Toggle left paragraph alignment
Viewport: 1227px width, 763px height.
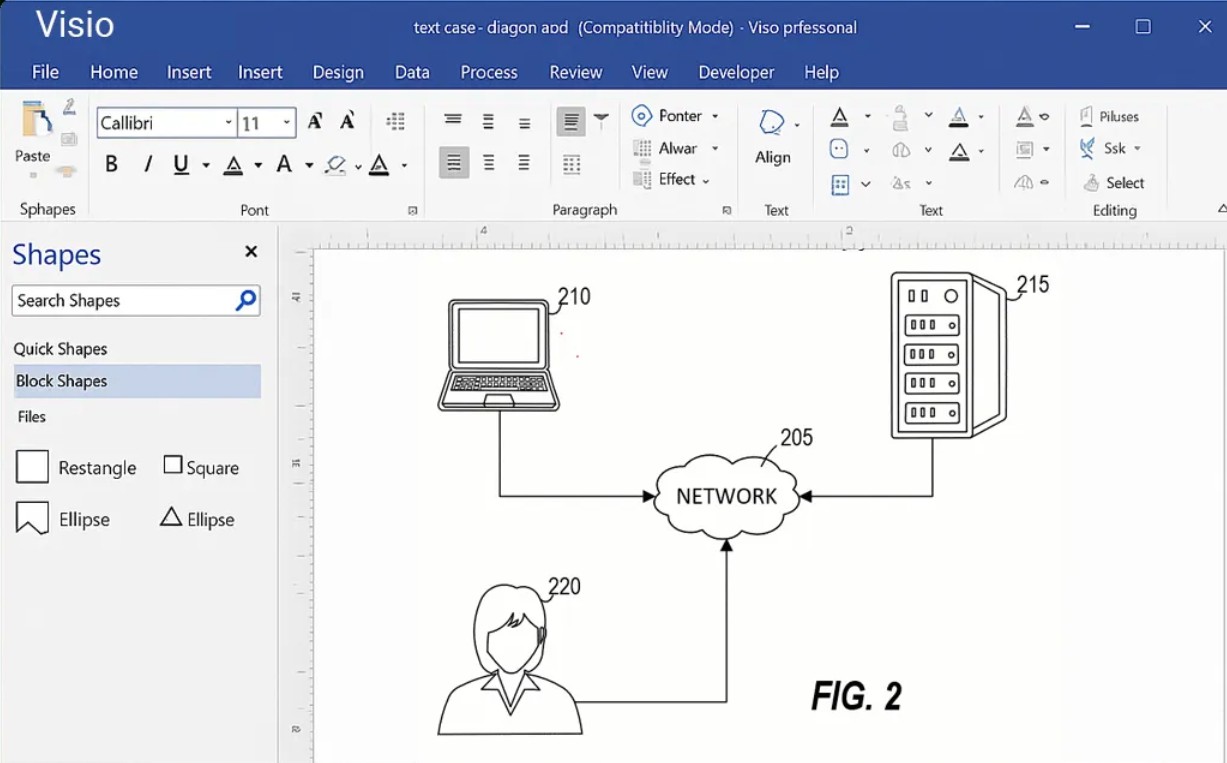(x=453, y=161)
